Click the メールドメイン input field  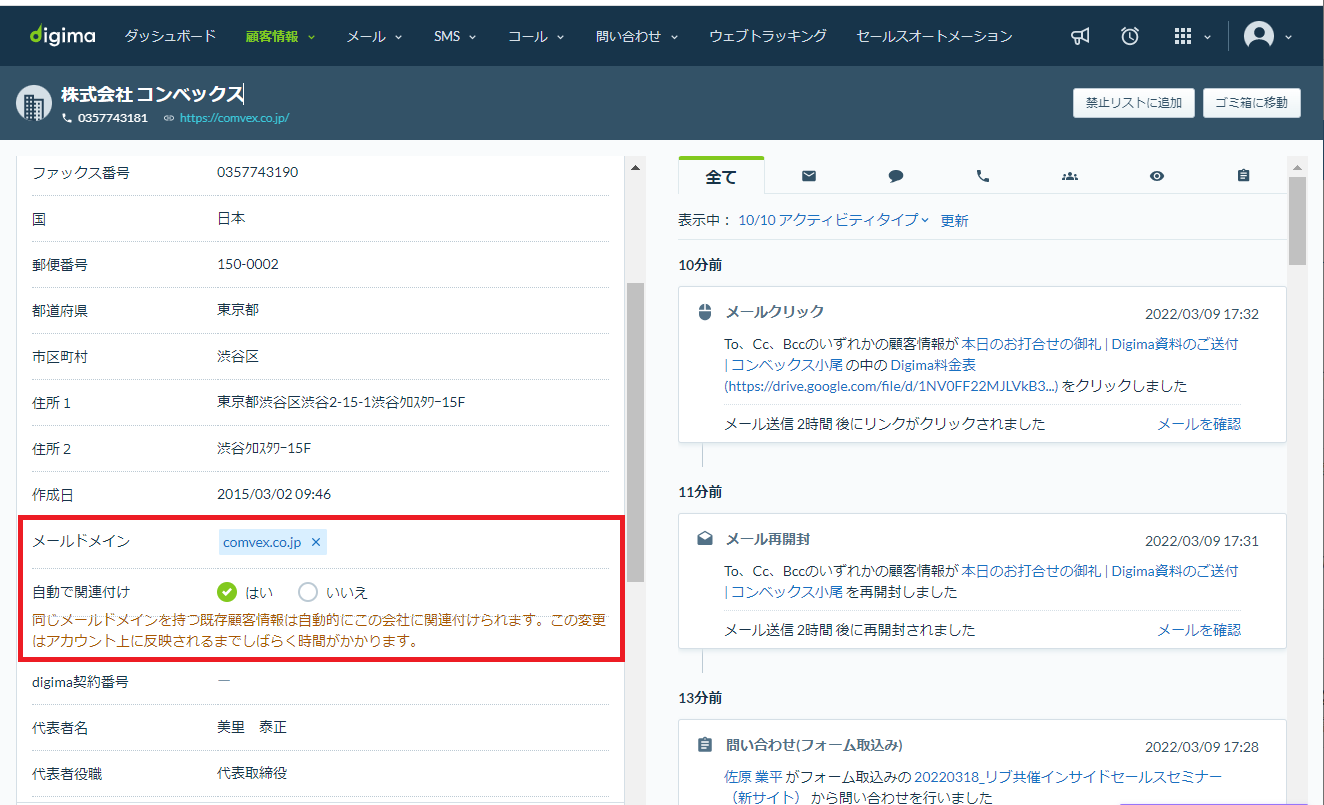pyautogui.click(x=412, y=542)
